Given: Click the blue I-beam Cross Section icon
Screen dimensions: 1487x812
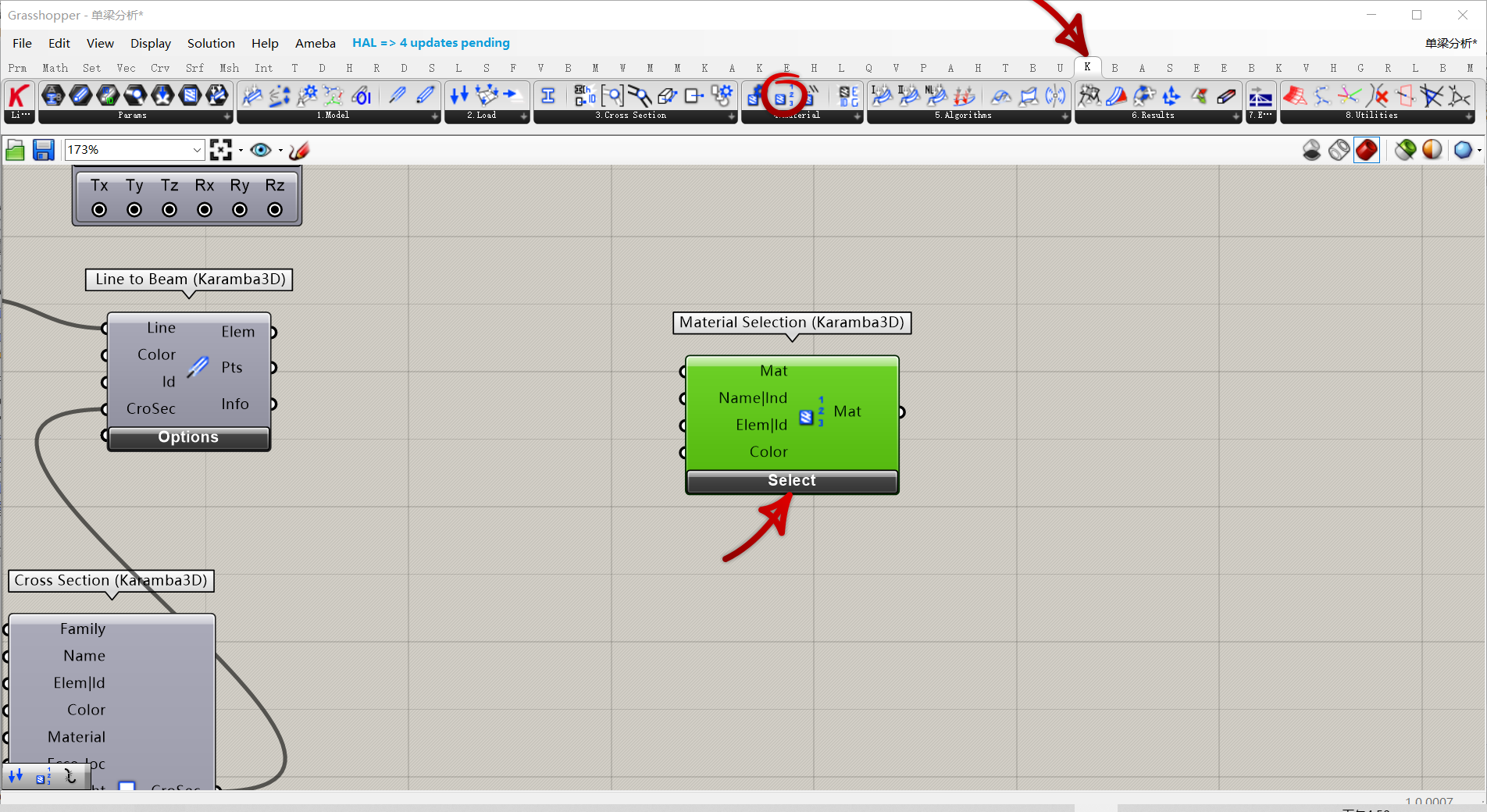Looking at the screenshot, I should click(x=548, y=96).
